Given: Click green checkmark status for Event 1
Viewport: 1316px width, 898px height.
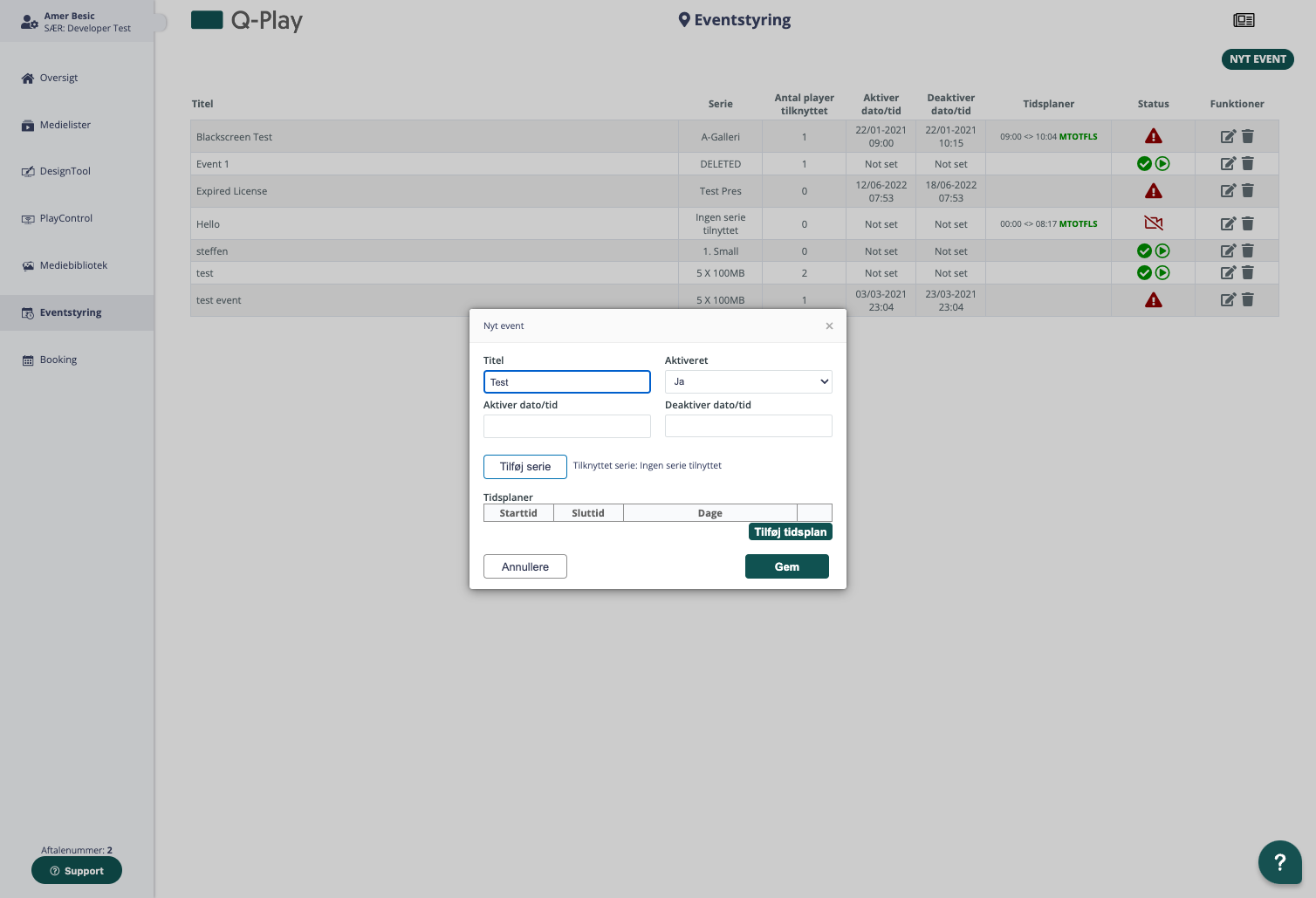Looking at the screenshot, I should point(1144,163).
